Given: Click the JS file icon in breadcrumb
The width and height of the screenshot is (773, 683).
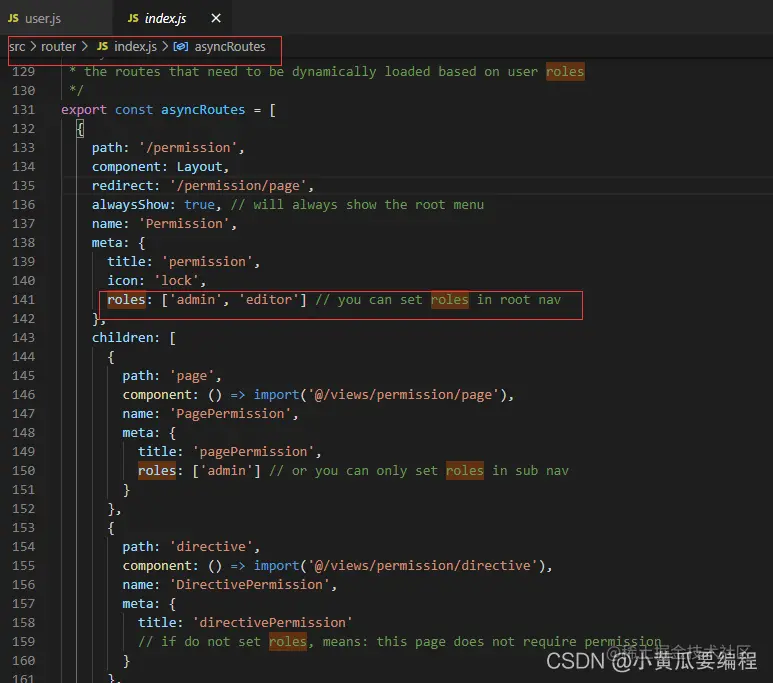Looking at the screenshot, I should [103, 46].
